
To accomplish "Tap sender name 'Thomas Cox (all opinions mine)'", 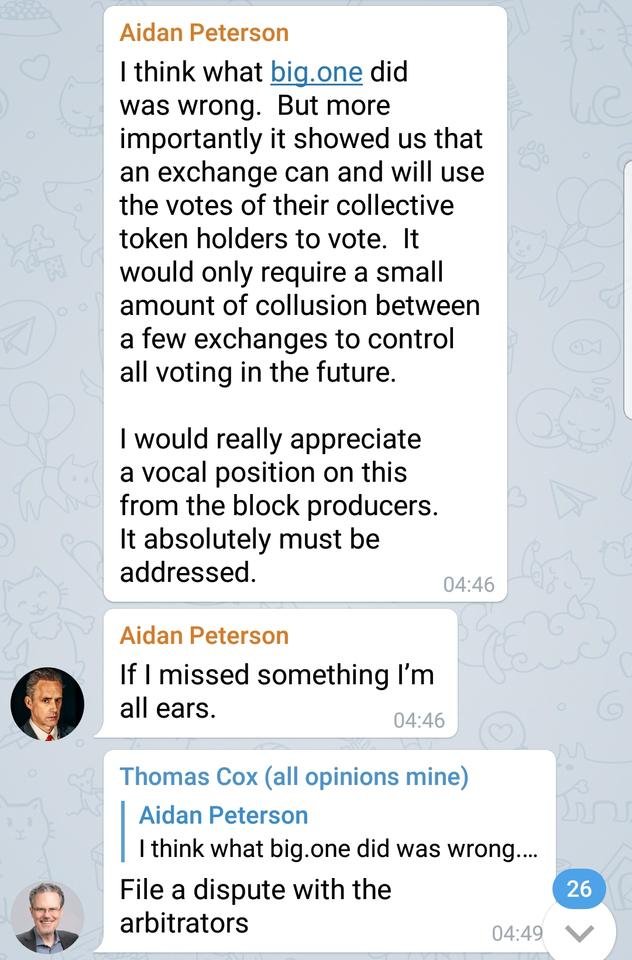I will click(x=294, y=776).
